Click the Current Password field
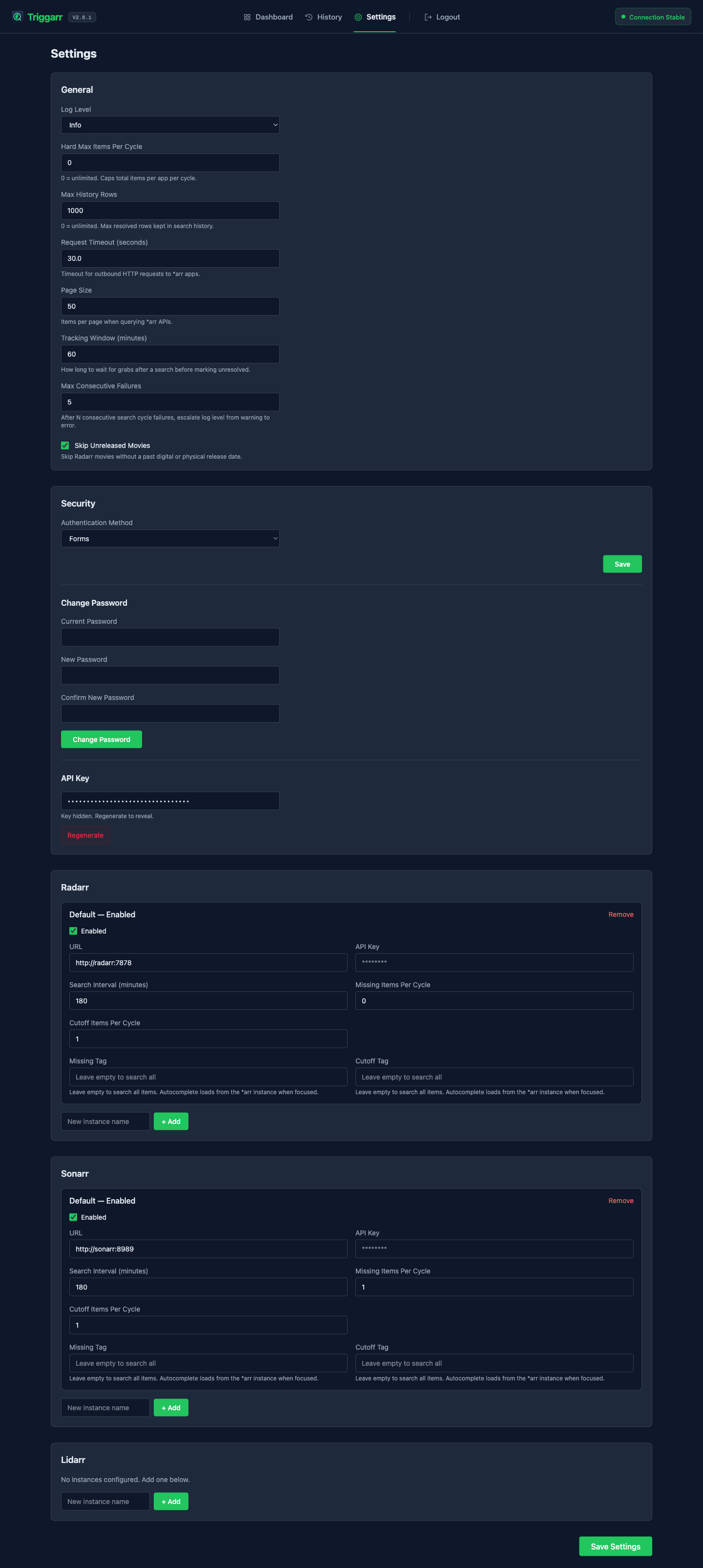 coord(170,637)
